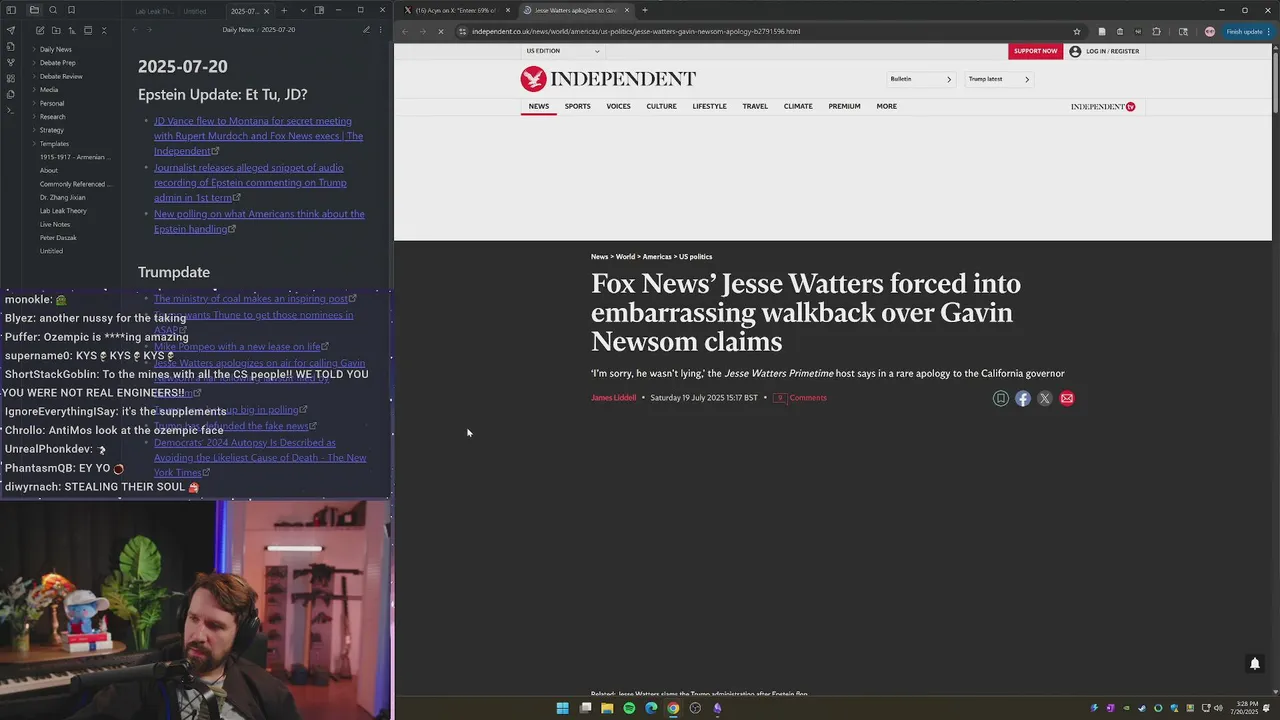The image size is (1280, 720).
Task: Toggle Obsidian right sidebar icon
Action: click(319, 10)
